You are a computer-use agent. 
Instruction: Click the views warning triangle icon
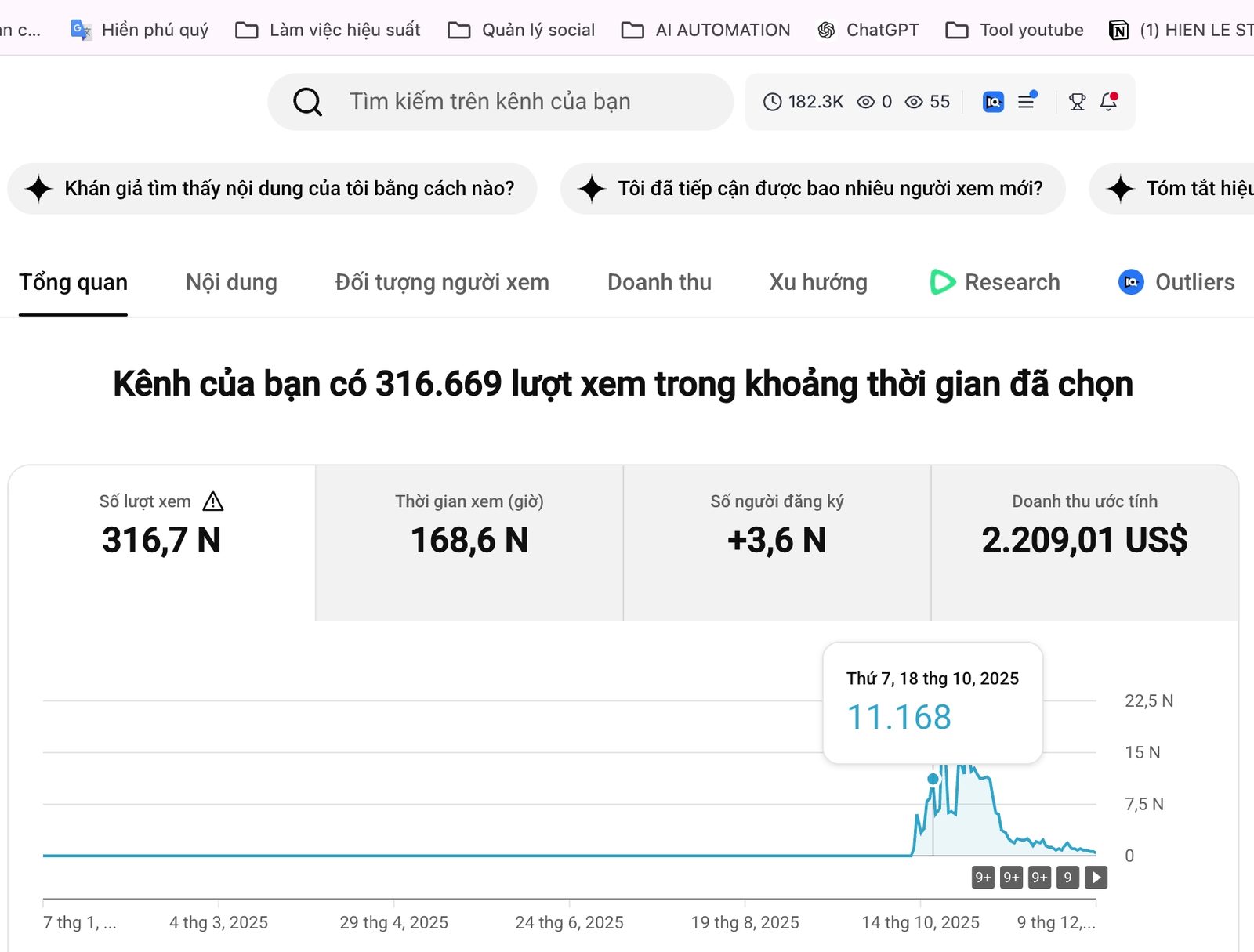click(213, 501)
